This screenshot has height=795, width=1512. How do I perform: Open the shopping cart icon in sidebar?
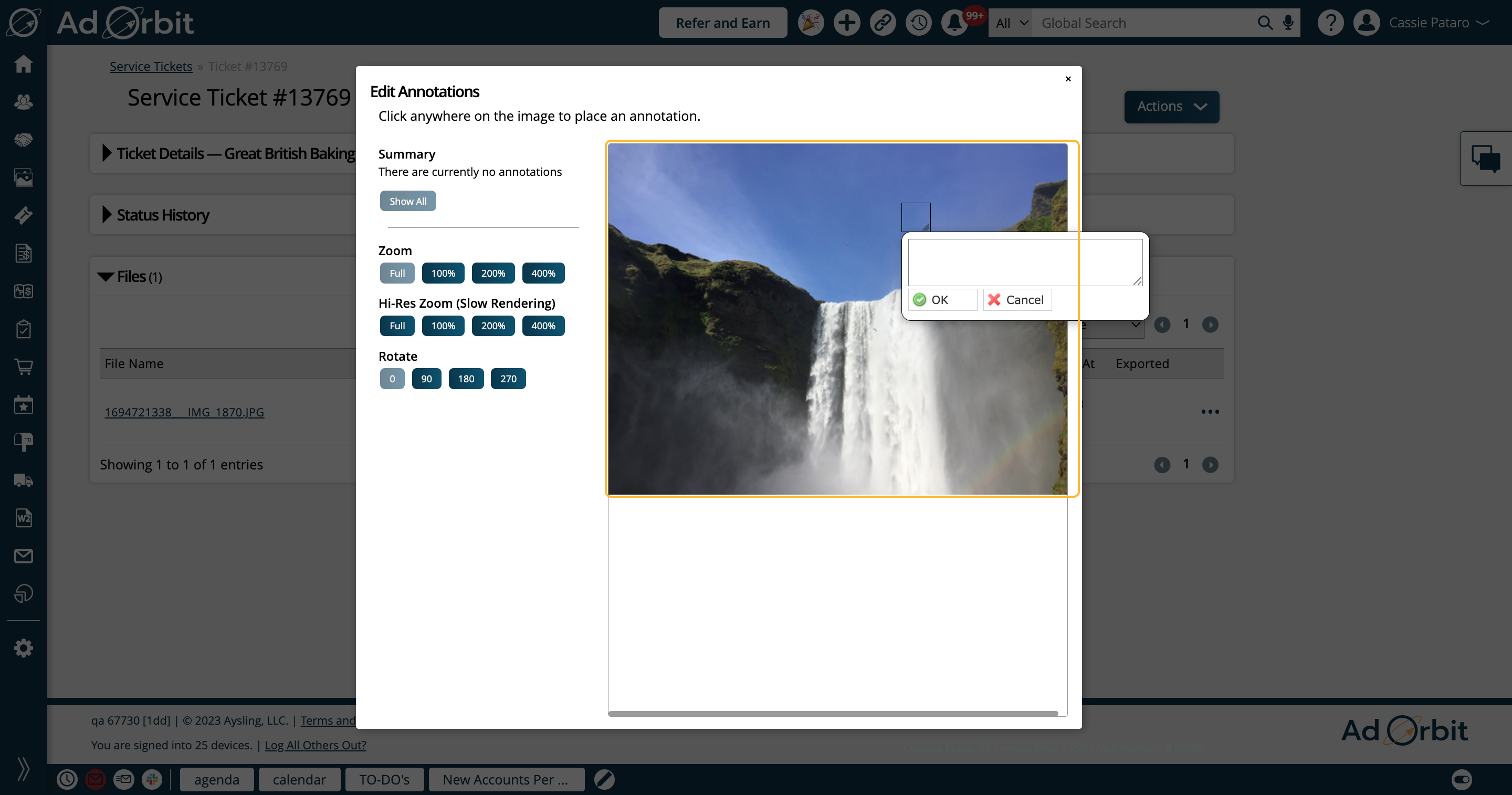[x=24, y=367]
